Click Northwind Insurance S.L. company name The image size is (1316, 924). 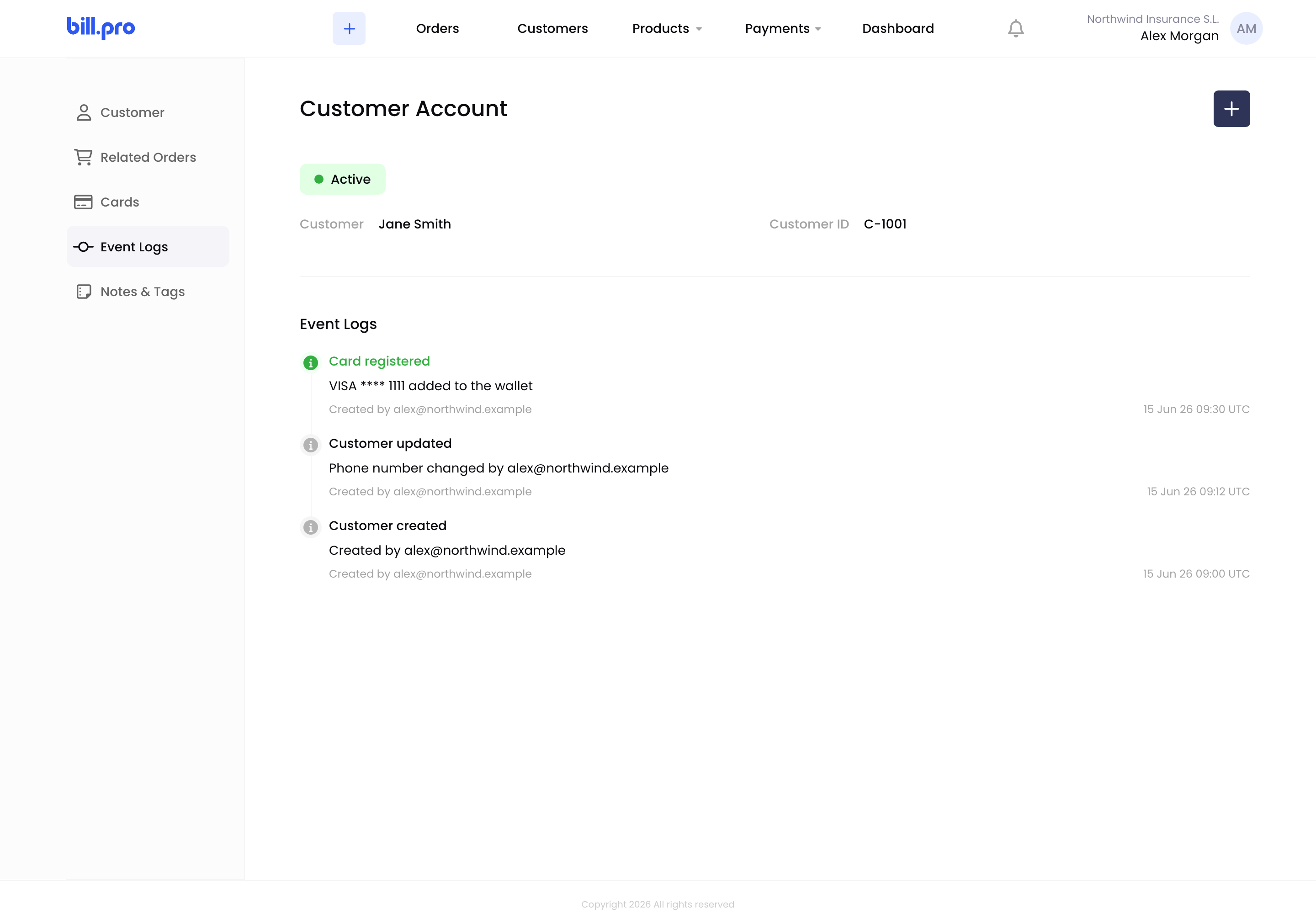(x=1153, y=19)
